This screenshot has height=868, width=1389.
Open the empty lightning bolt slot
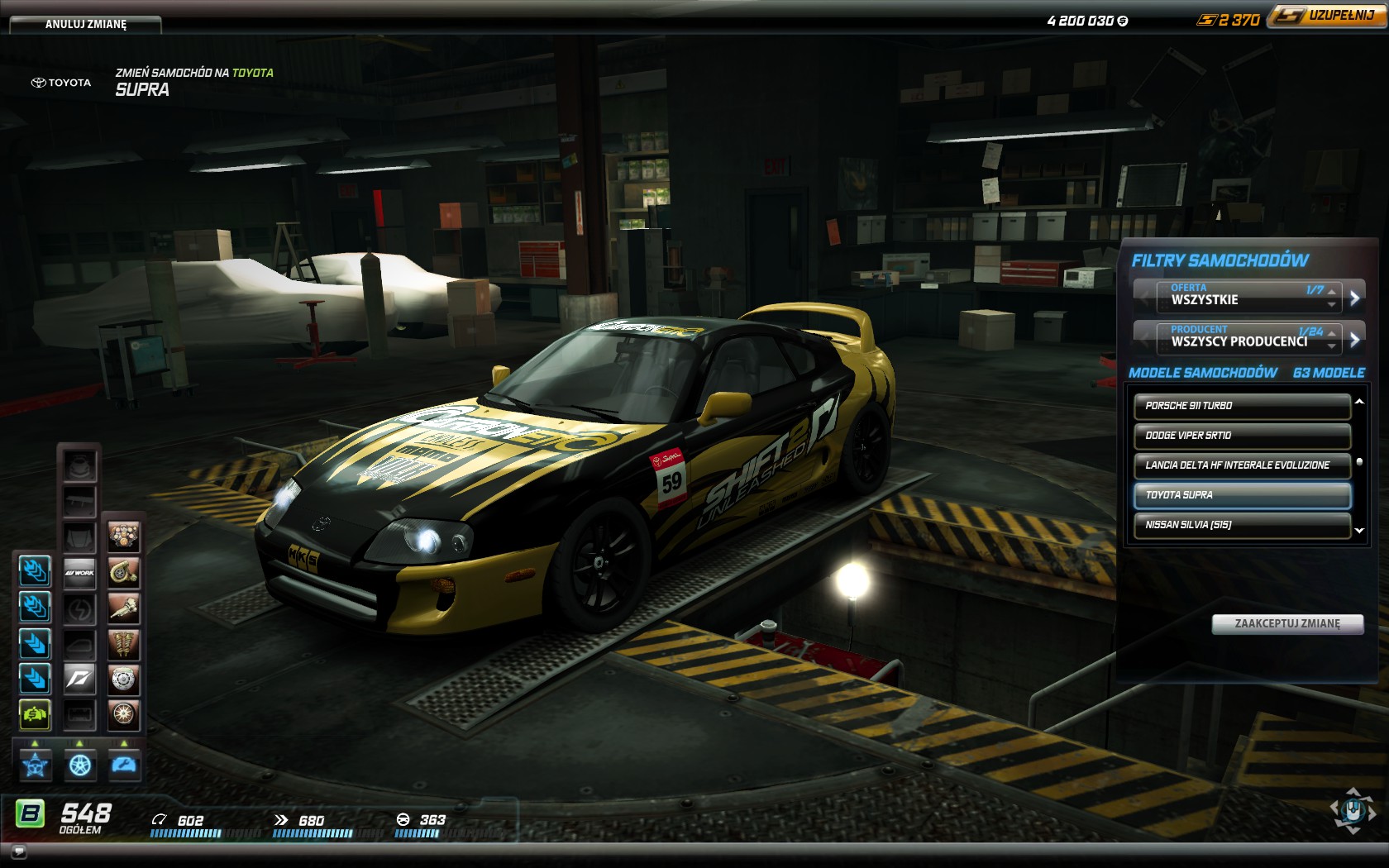click(x=79, y=608)
